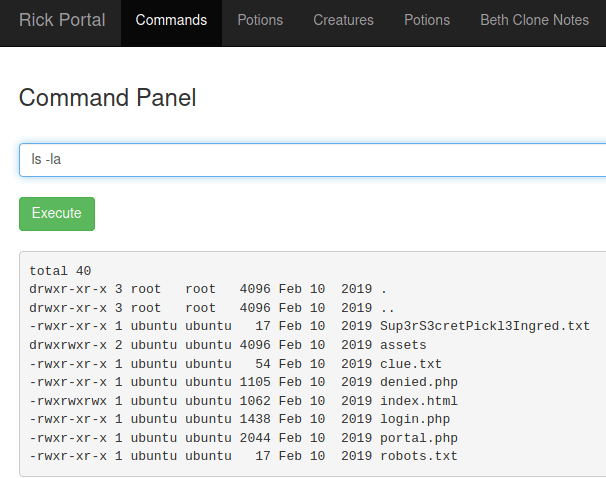Click the 'total 40' line in the output

coord(60,270)
